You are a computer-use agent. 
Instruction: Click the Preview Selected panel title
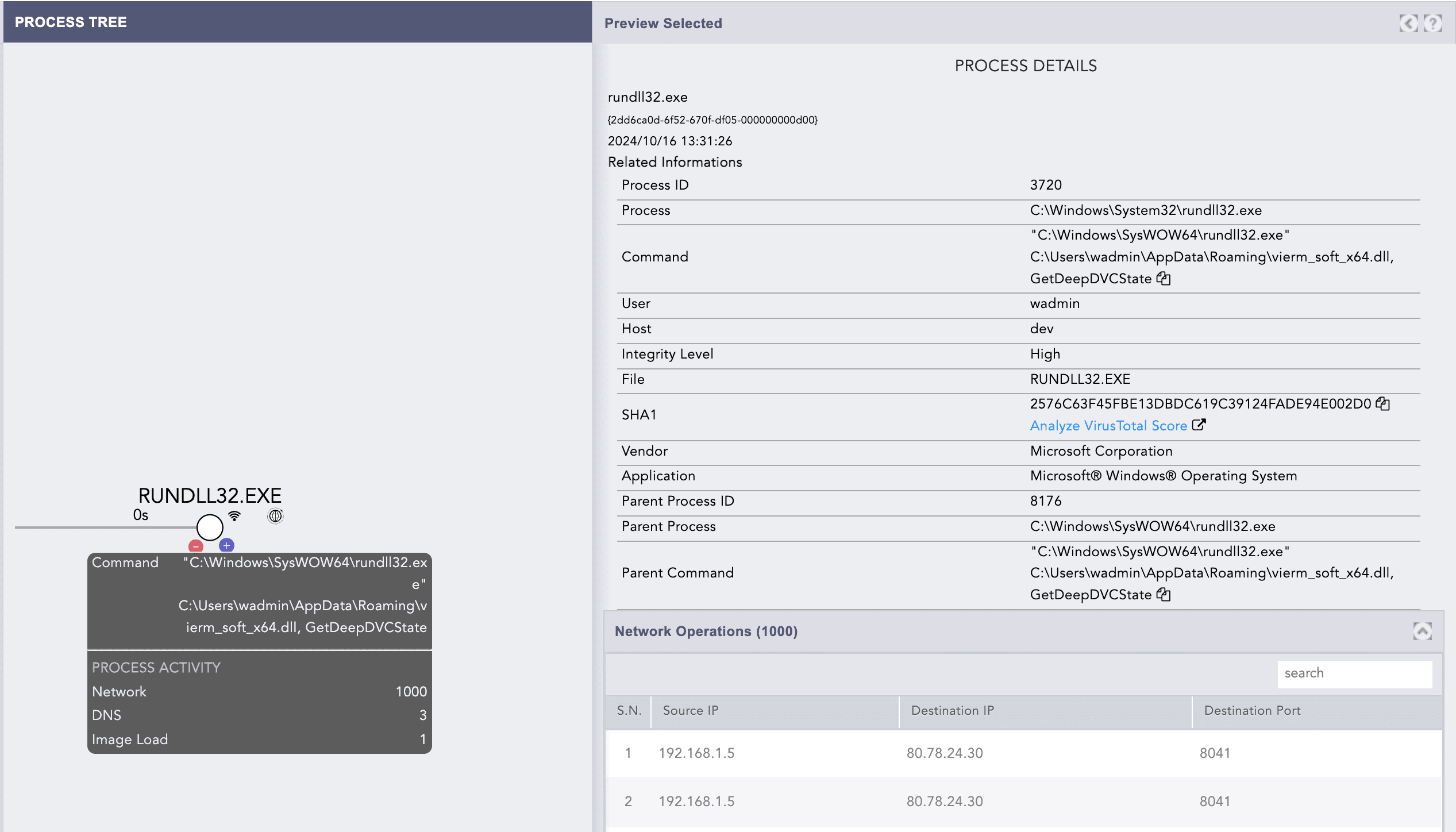tap(663, 24)
